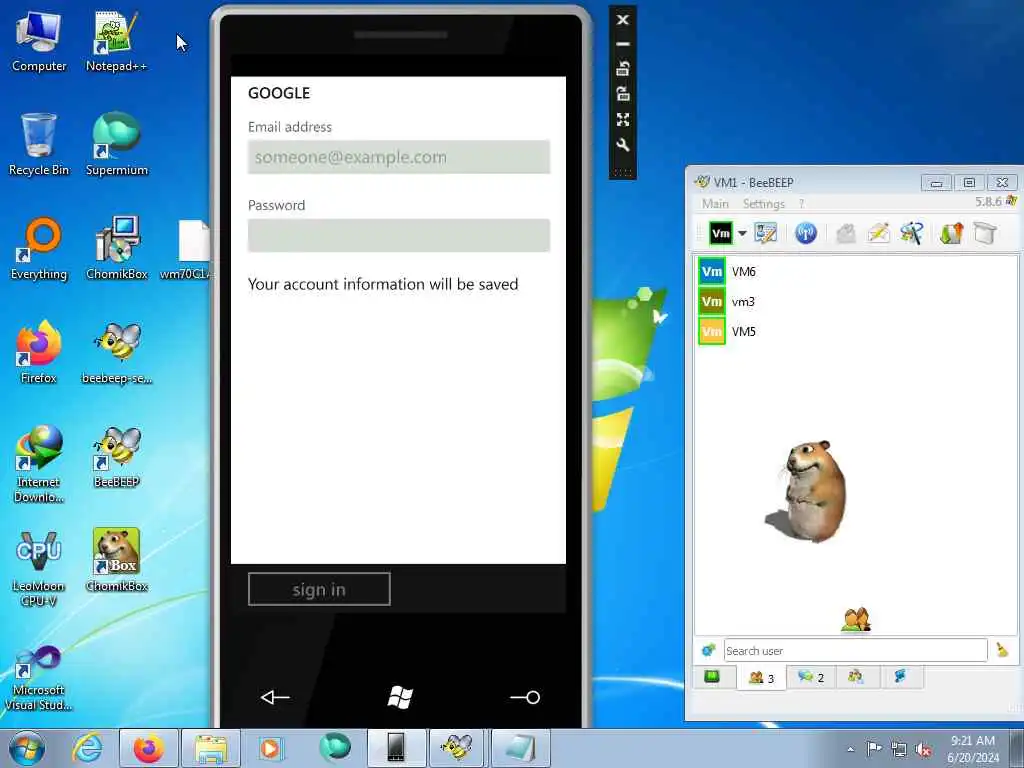Viewport: 1024px width, 768px height.
Task: Open File Explorer from taskbar
Action: coord(210,748)
